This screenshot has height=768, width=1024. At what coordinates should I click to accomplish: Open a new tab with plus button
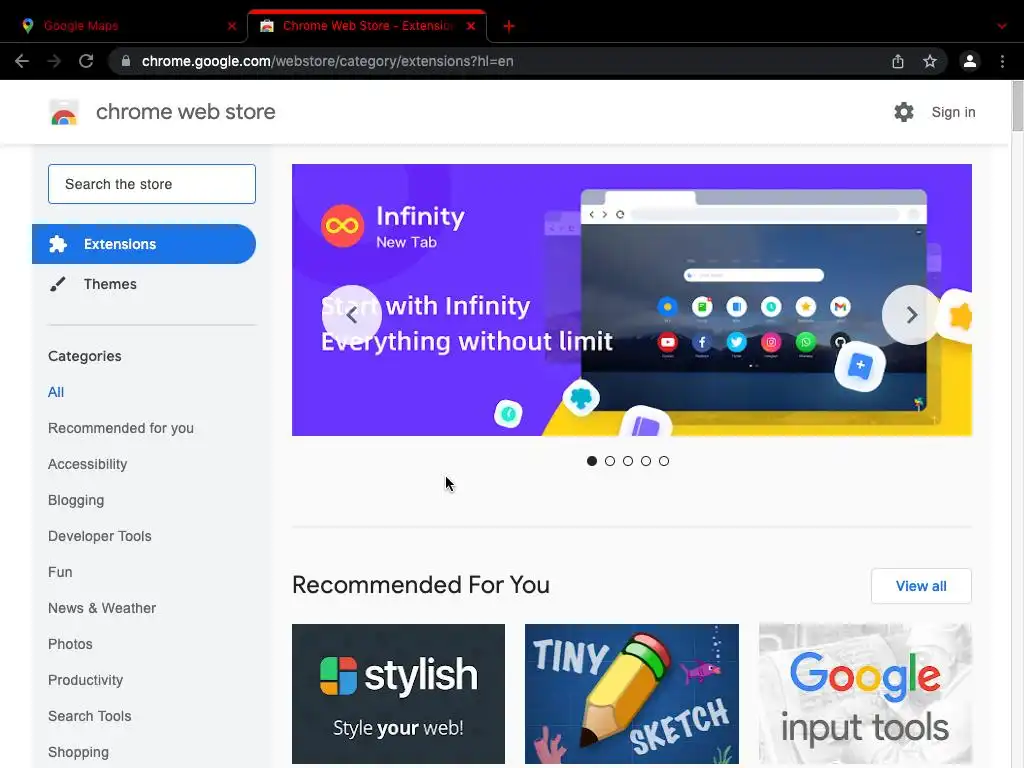509,26
